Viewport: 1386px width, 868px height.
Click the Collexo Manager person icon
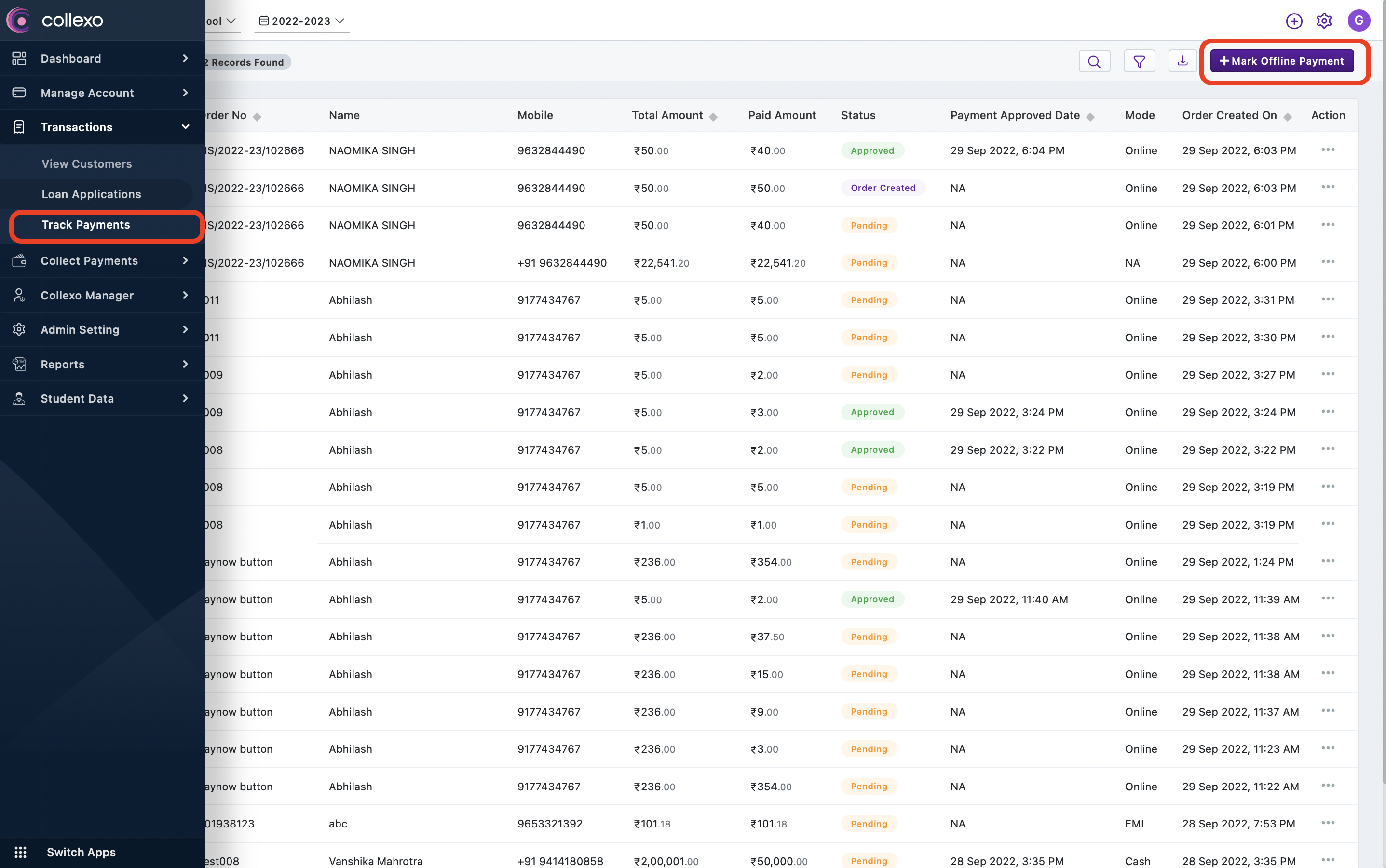19,295
